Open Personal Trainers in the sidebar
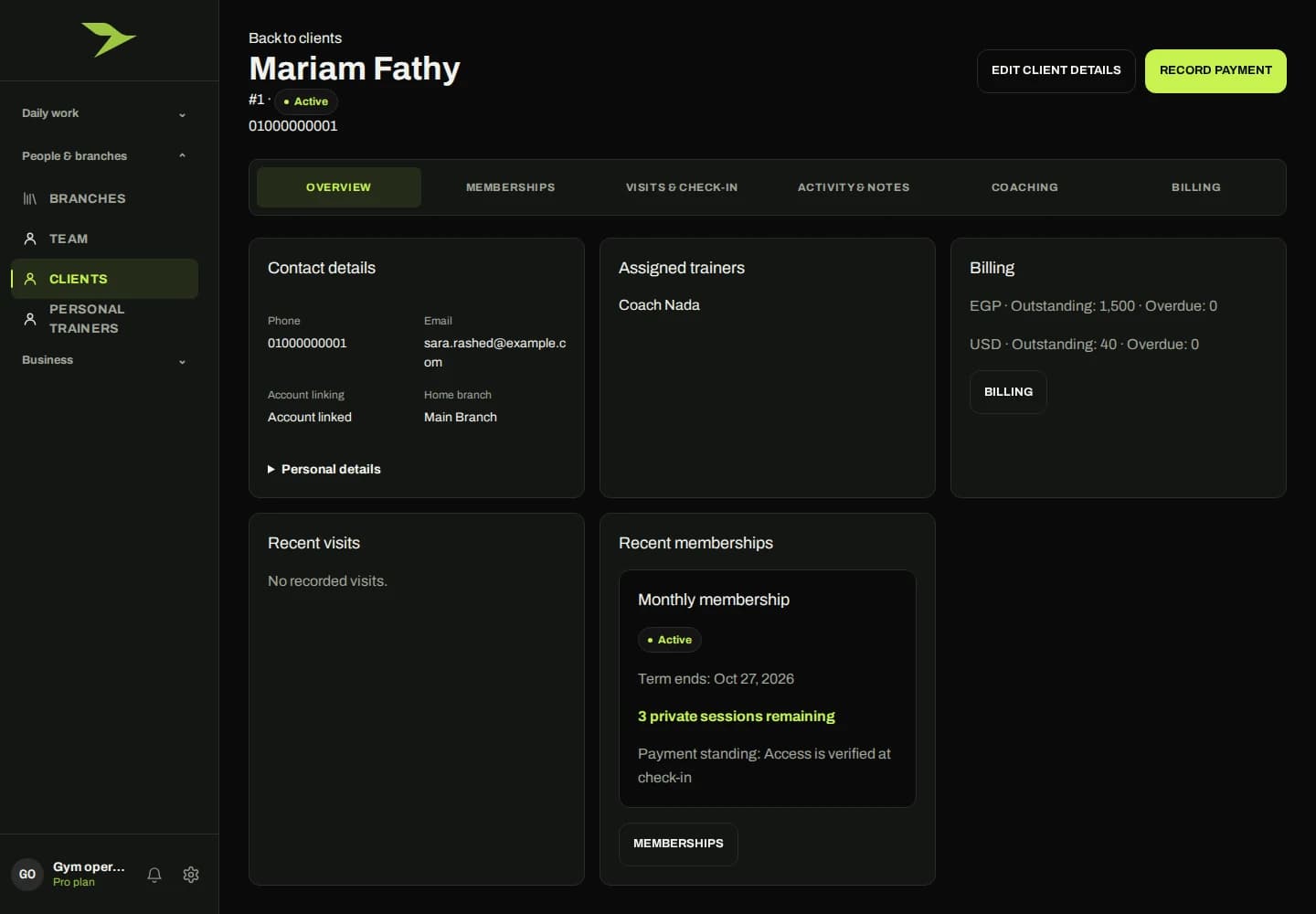 click(x=104, y=319)
